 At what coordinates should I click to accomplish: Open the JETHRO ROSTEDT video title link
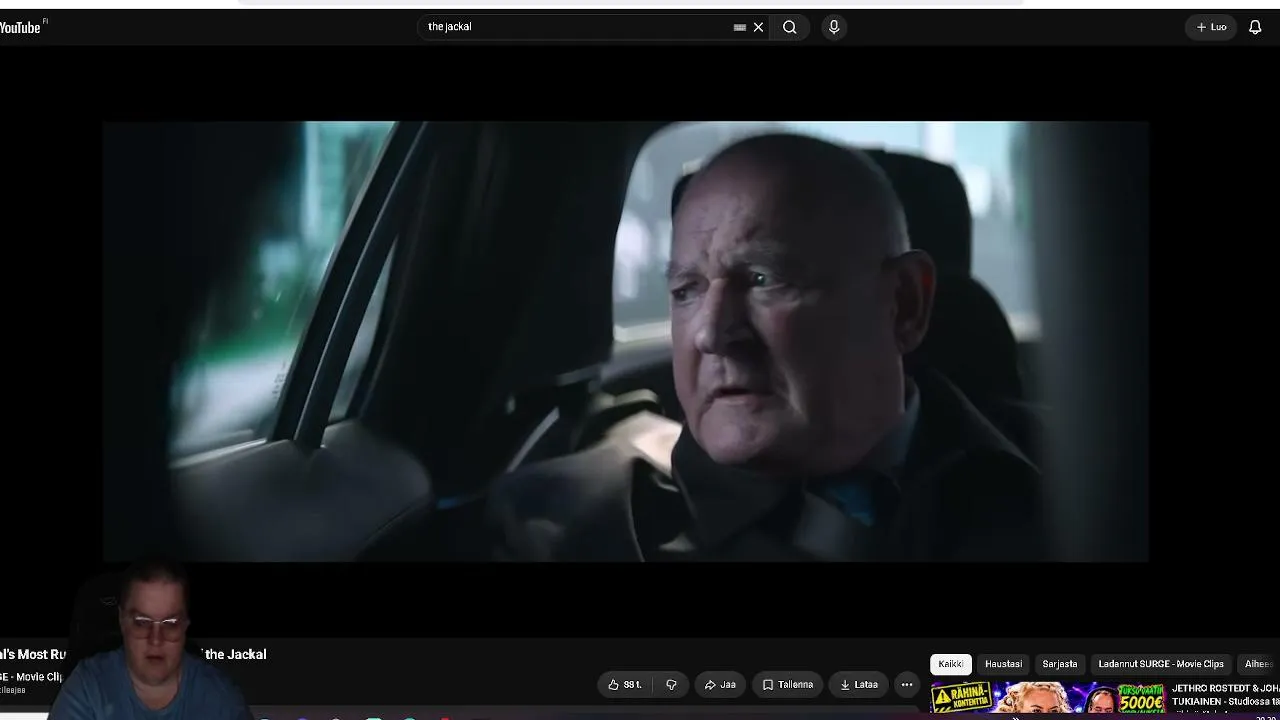tap(1225, 695)
